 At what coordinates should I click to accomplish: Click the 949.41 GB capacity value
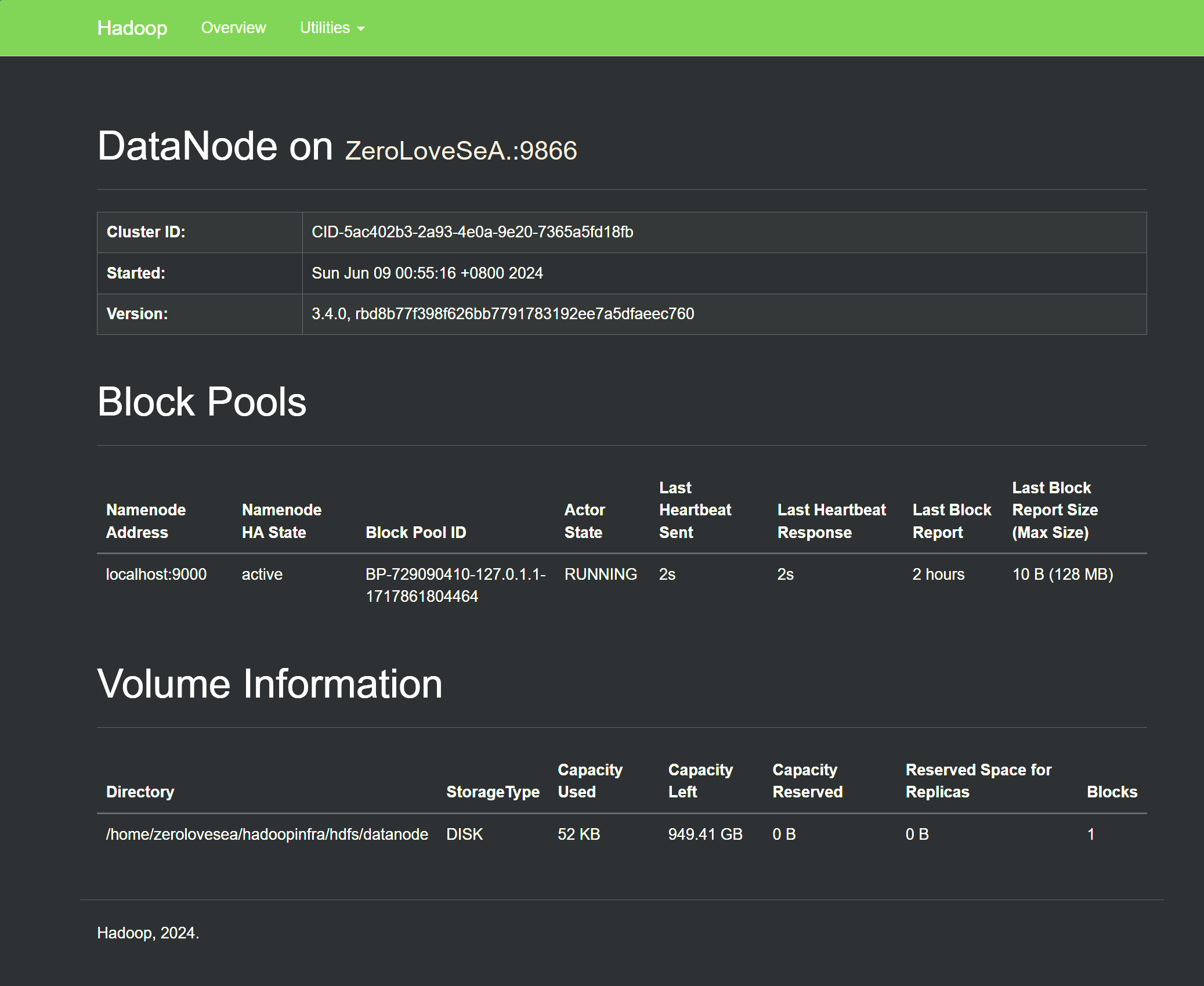pyautogui.click(x=705, y=835)
